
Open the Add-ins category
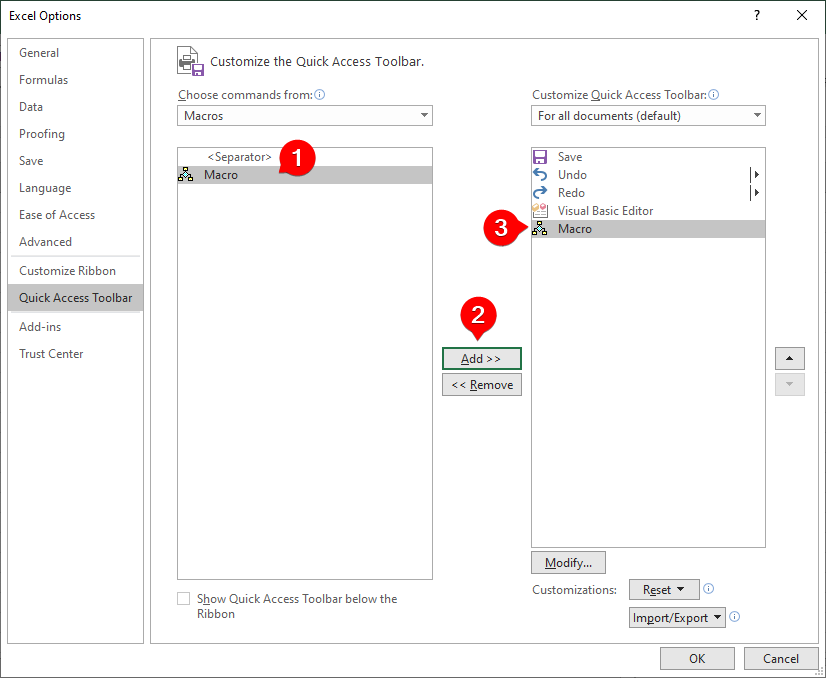tap(76, 327)
